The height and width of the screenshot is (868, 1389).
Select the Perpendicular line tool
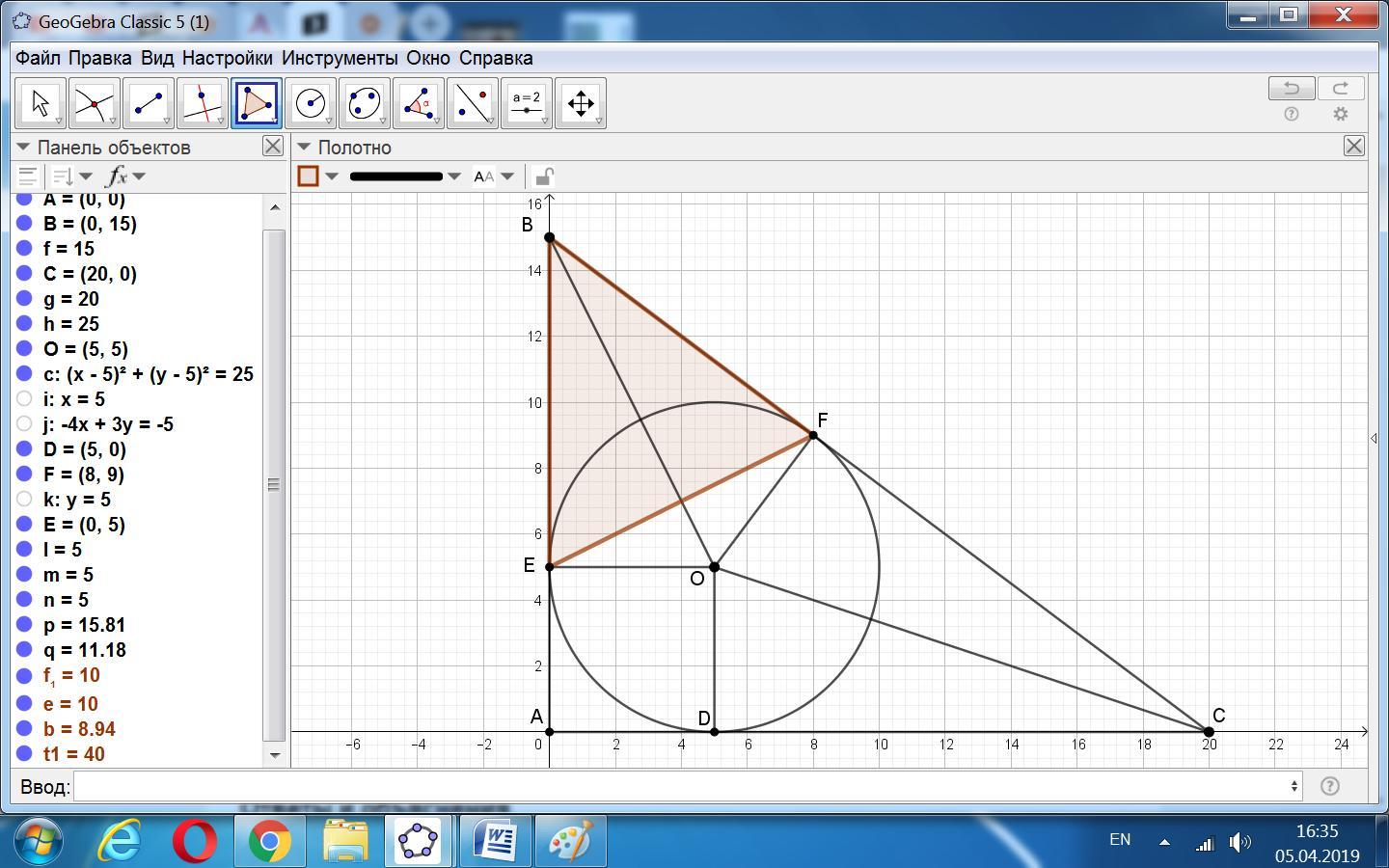coord(203,103)
